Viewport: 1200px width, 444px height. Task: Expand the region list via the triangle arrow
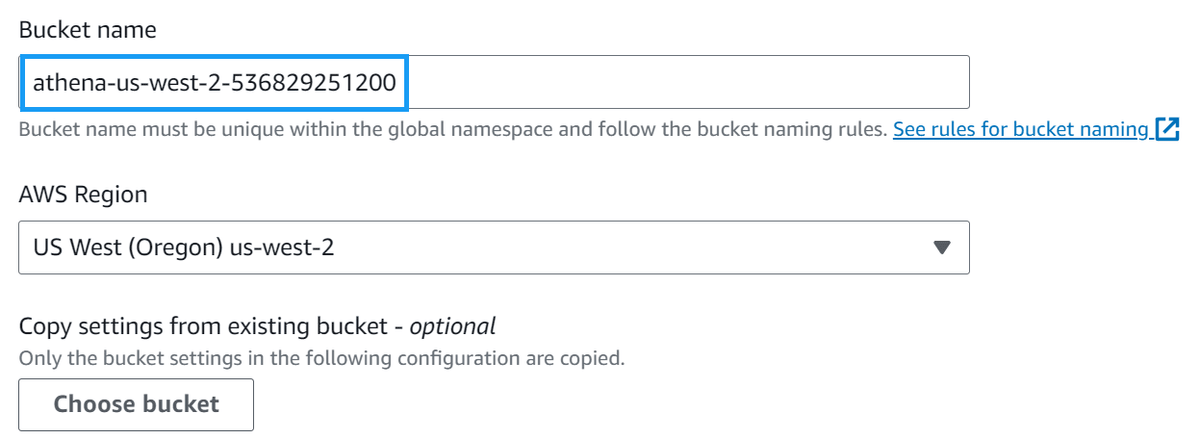pyautogui.click(x=940, y=247)
